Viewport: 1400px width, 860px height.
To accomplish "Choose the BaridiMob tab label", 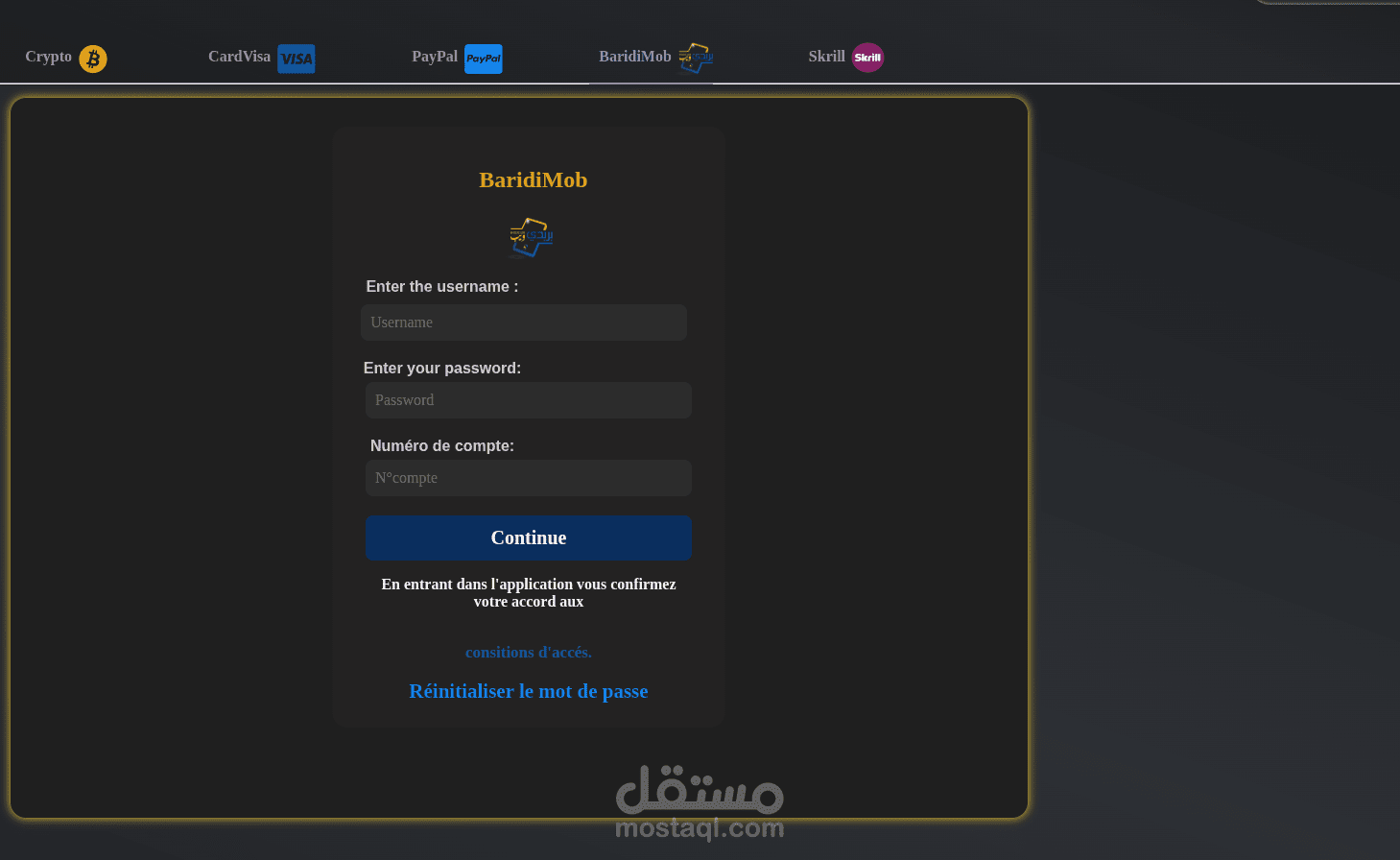I will (x=635, y=57).
